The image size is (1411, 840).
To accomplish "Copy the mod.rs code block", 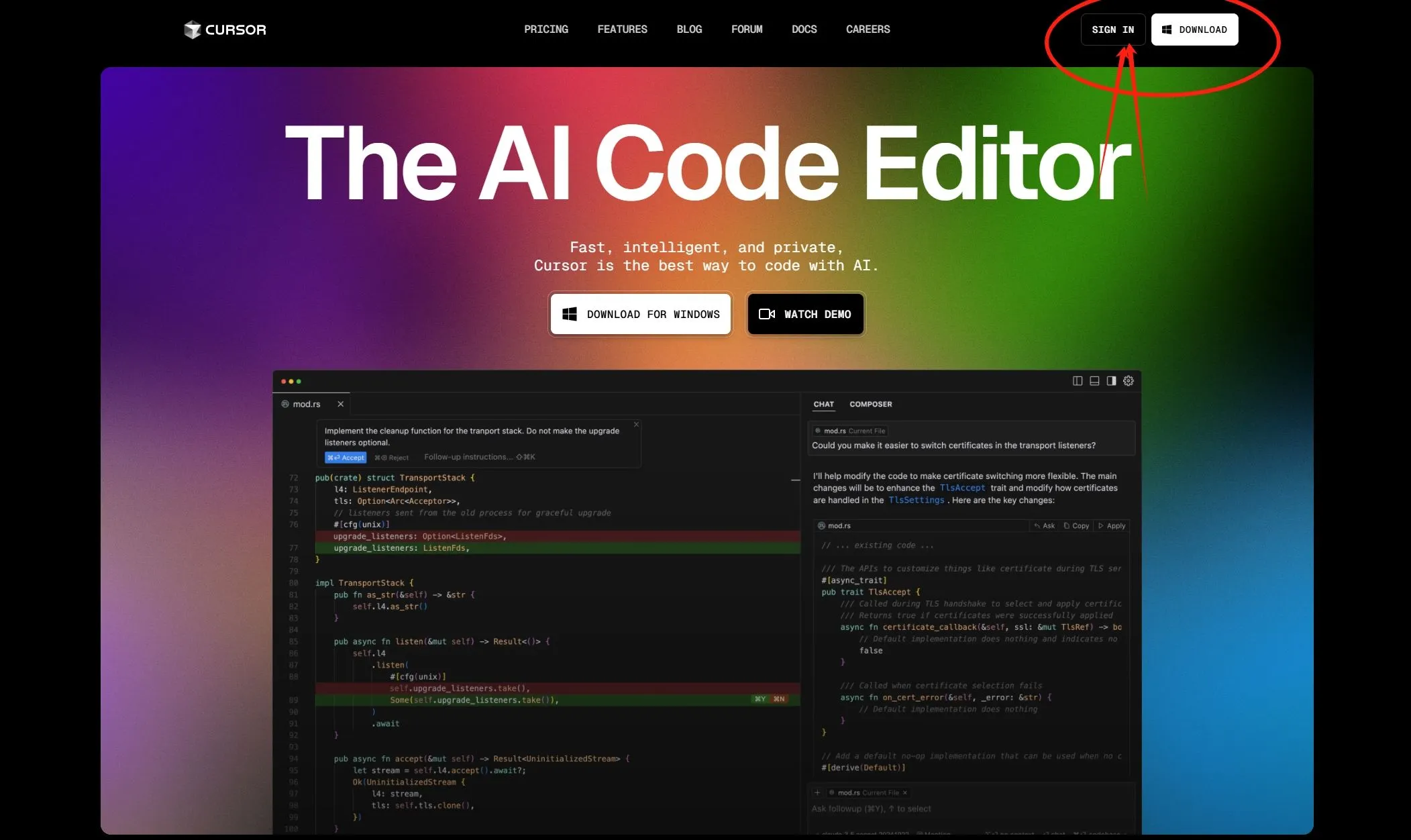I will (1076, 526).
